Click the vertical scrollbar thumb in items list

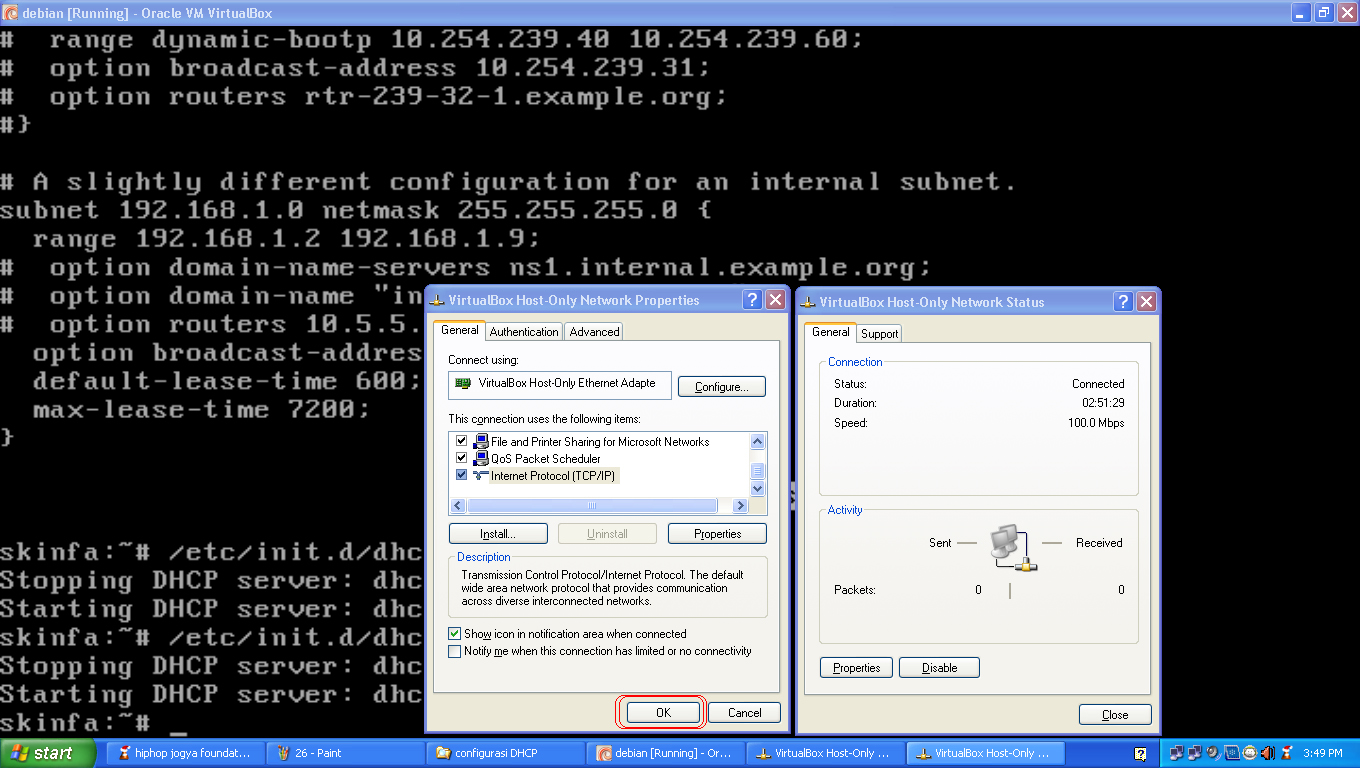point(757,471)
